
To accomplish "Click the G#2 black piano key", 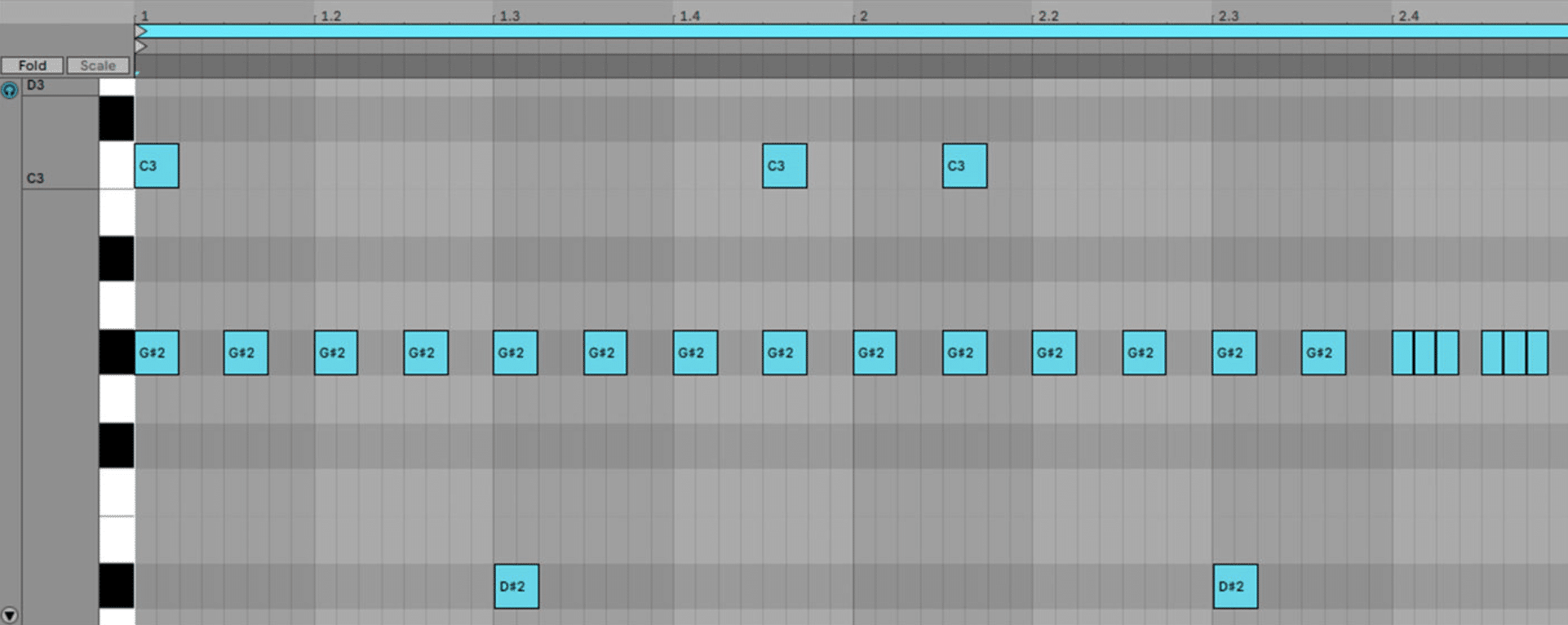I will (x=117, y=352).
